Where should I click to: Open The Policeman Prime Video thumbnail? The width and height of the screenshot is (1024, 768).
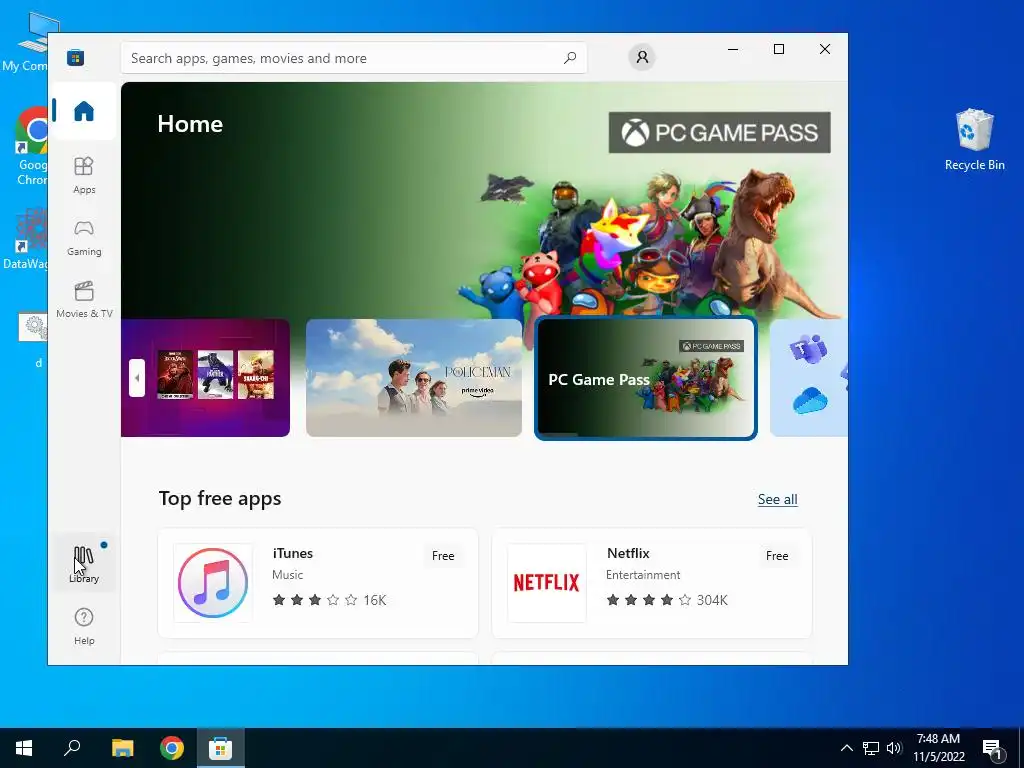414,377
